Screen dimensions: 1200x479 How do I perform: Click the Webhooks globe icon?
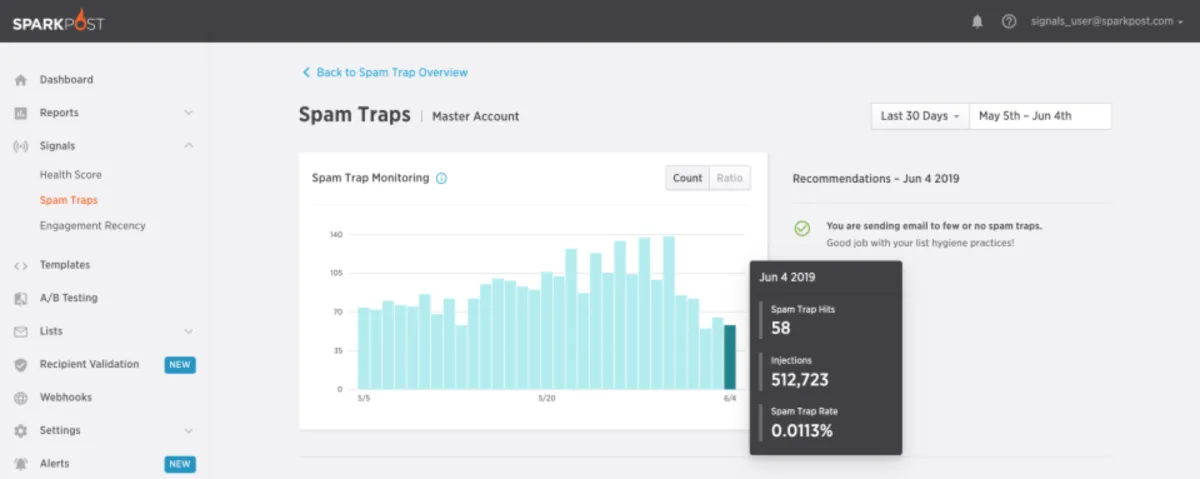[20, 398]
